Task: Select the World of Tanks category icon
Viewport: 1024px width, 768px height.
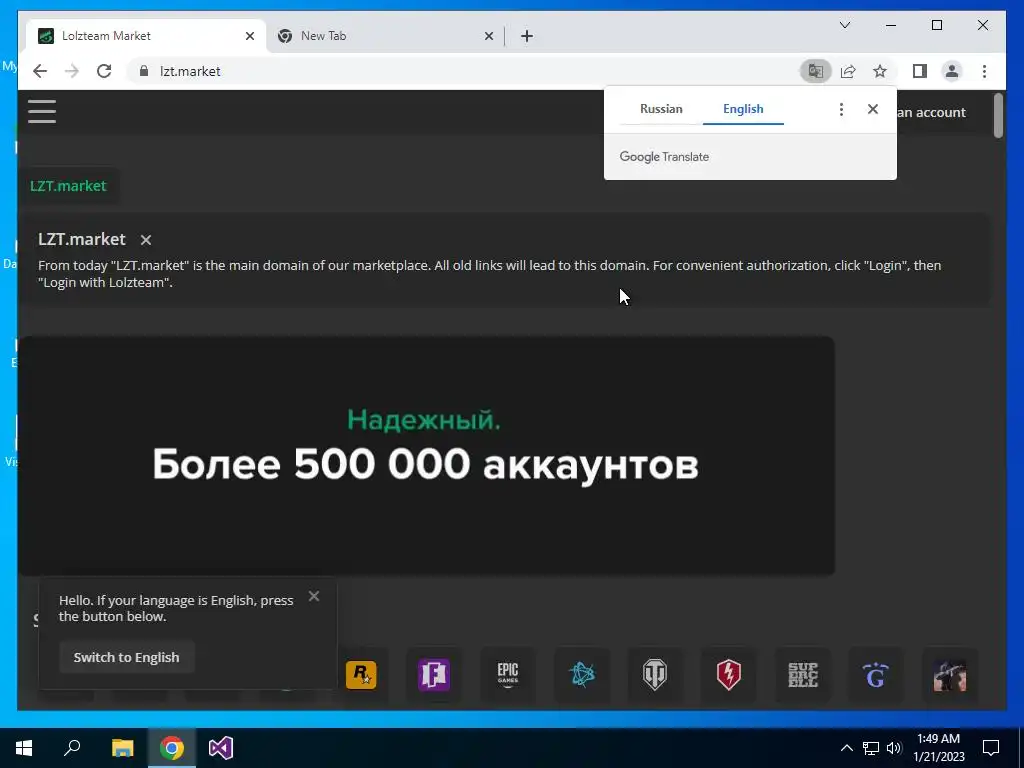Action: (x=655, y=675)
